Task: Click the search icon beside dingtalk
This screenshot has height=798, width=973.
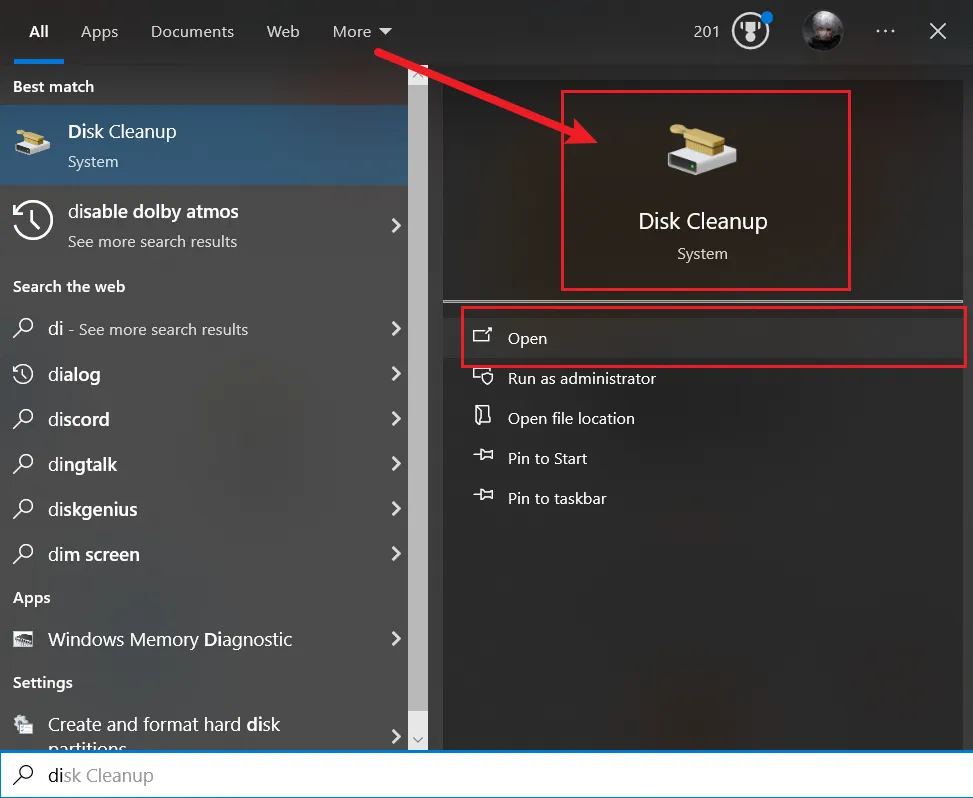Action: coord(24,464)
